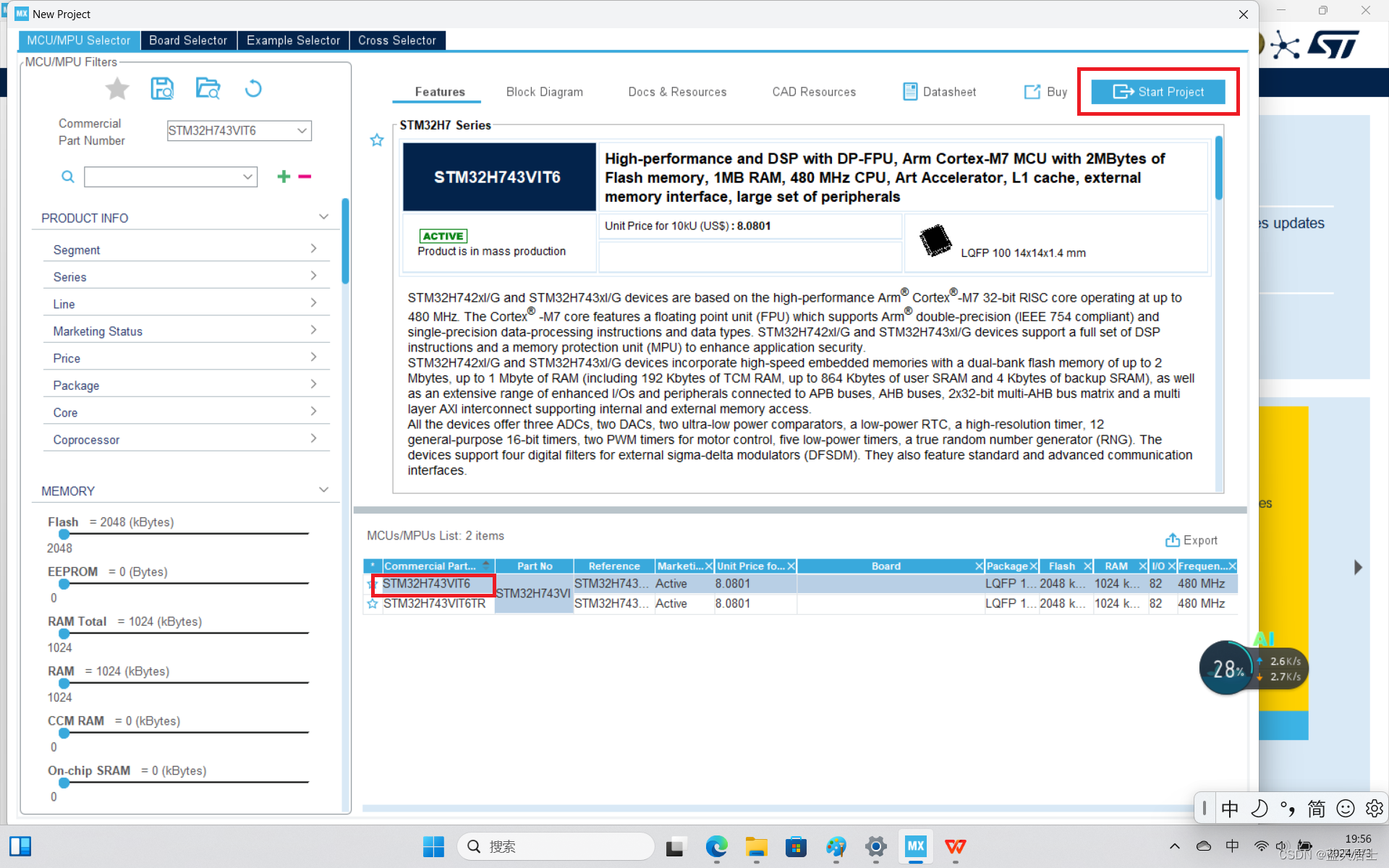The width and height of the screenshot is (1389, 868).
Task: Toggle favorite star beside STM32H7 Series panel
Action: click(x=377, y=140)
